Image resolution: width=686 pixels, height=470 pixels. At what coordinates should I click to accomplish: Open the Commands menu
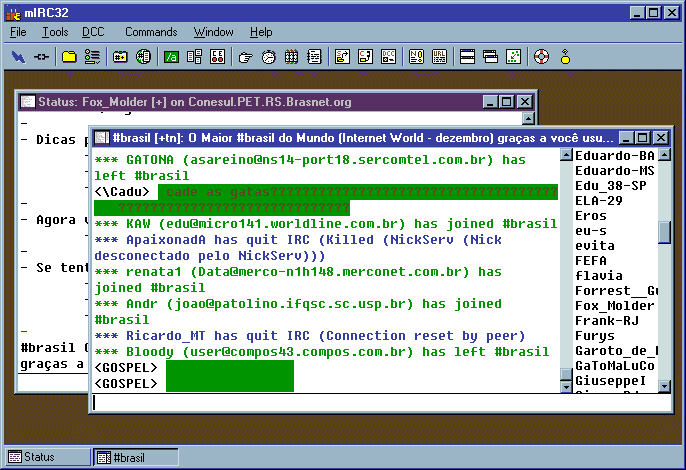(x=151, y=32)
